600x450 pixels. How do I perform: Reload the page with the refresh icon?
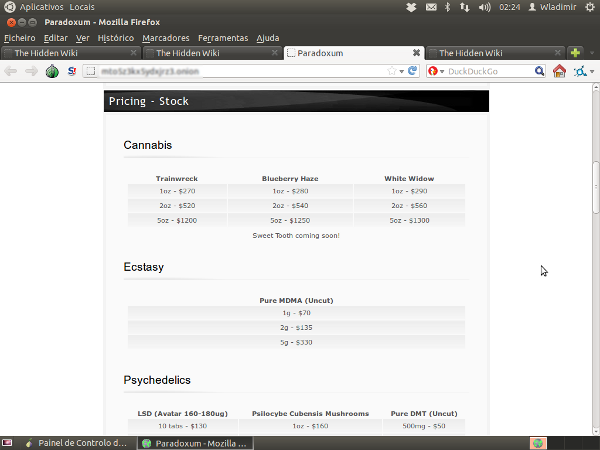pos(412,71)
